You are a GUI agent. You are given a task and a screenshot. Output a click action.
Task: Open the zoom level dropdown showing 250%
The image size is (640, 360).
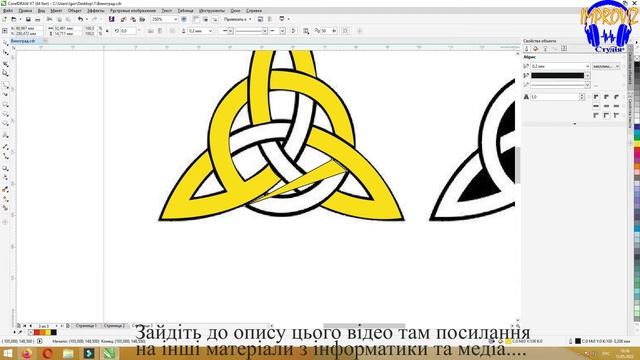coord(176,19)
